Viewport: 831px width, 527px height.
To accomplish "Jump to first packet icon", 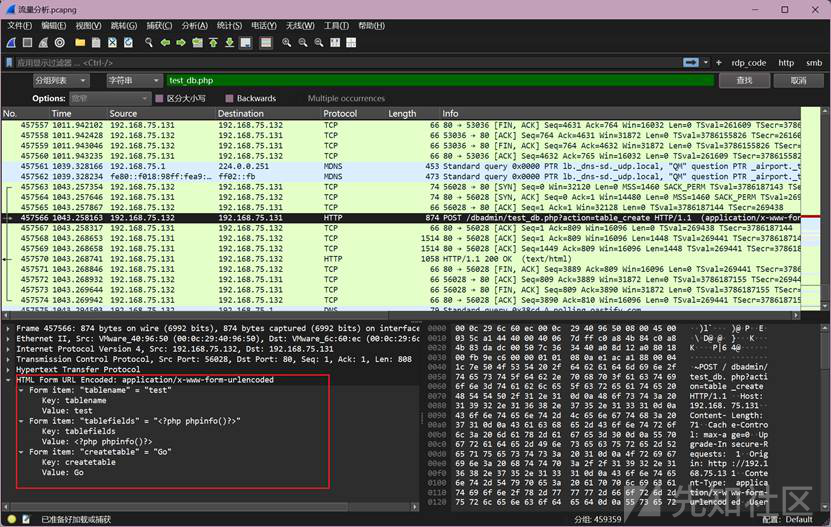I will click(213, 42).
